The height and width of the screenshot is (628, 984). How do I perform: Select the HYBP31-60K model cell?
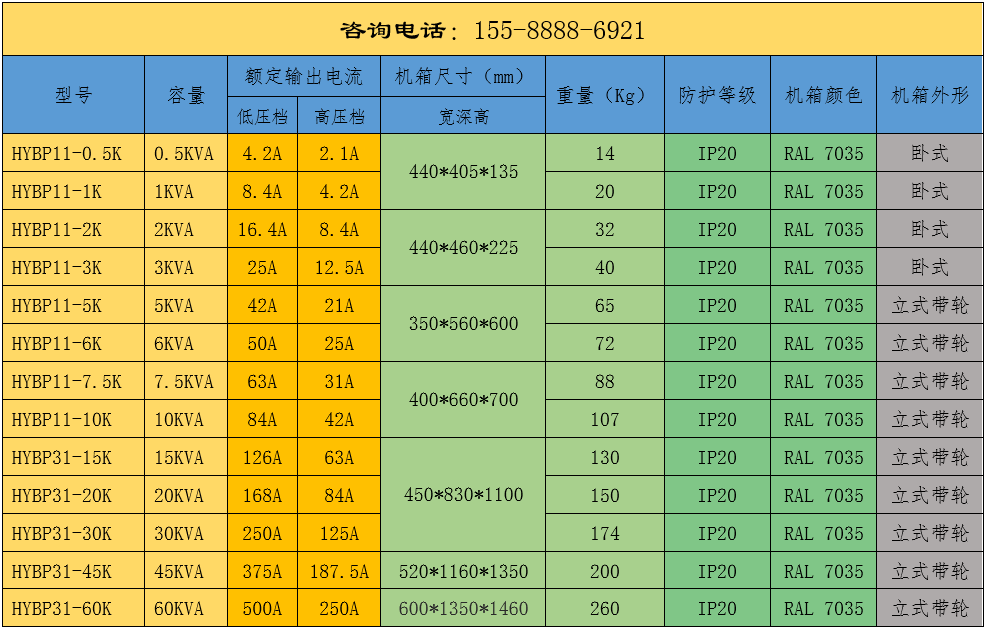point(74,608)
